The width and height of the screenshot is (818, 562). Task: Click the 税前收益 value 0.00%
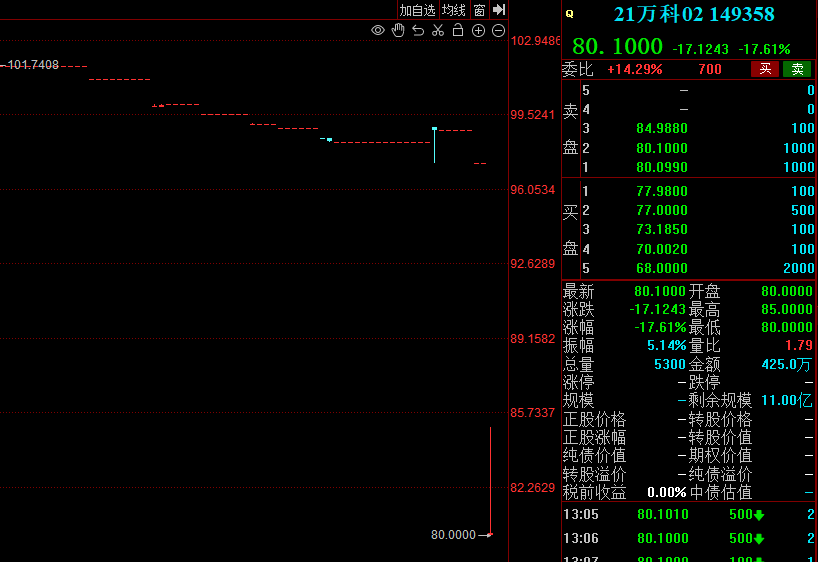click(x=667, y=493)
